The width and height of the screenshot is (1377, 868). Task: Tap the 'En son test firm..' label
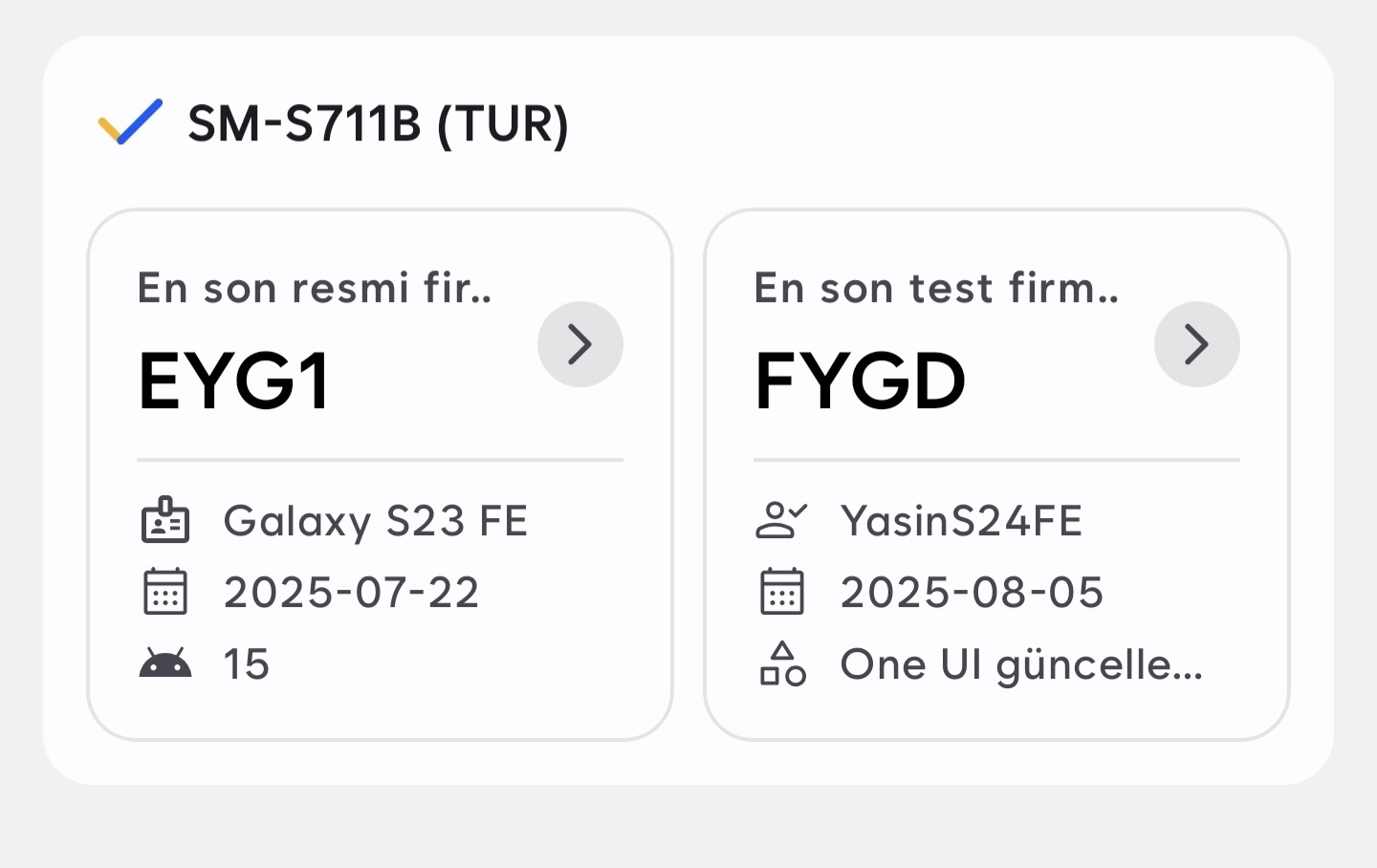(x=936, y=288)
